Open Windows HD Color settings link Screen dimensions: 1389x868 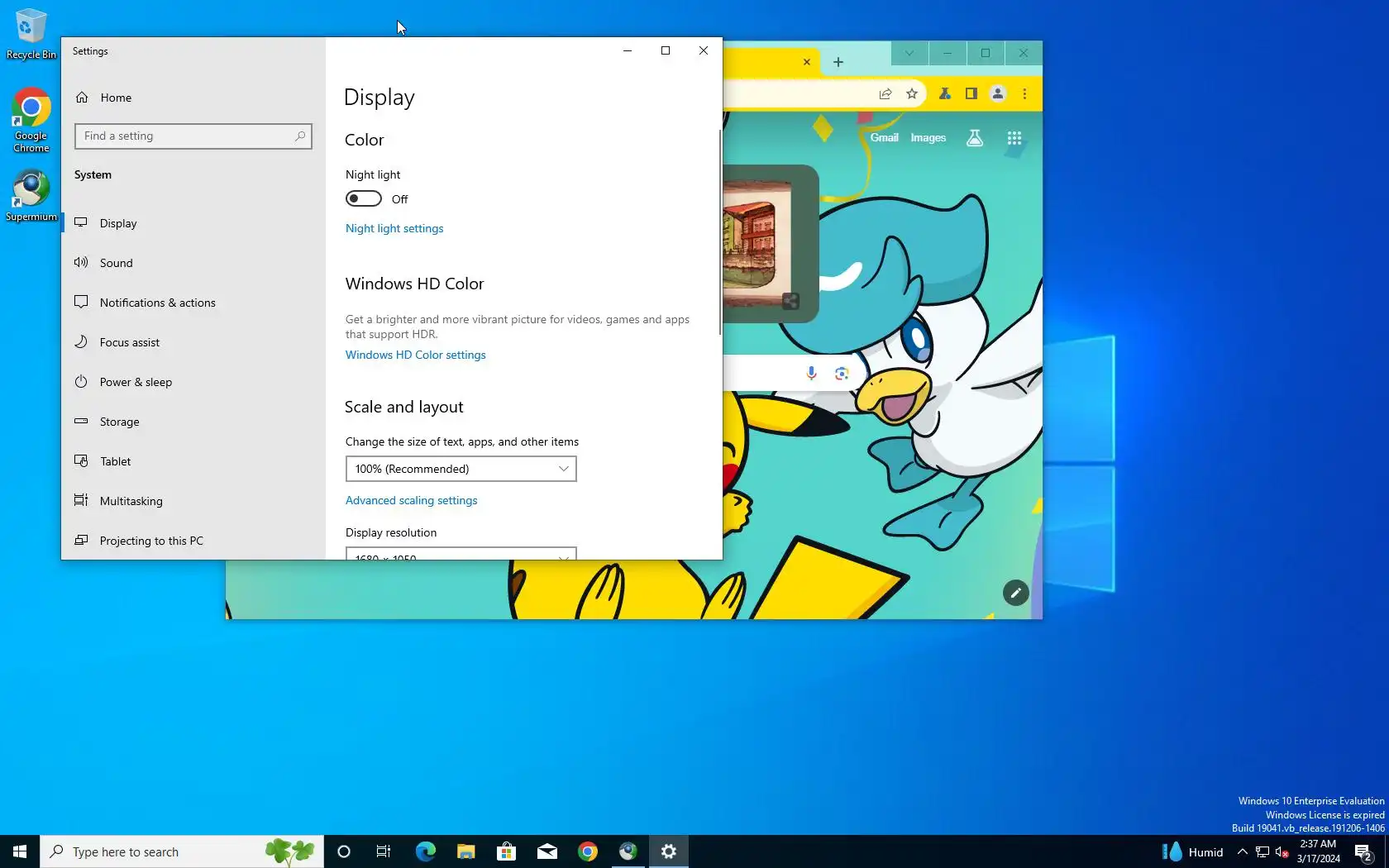pos(416,355)
